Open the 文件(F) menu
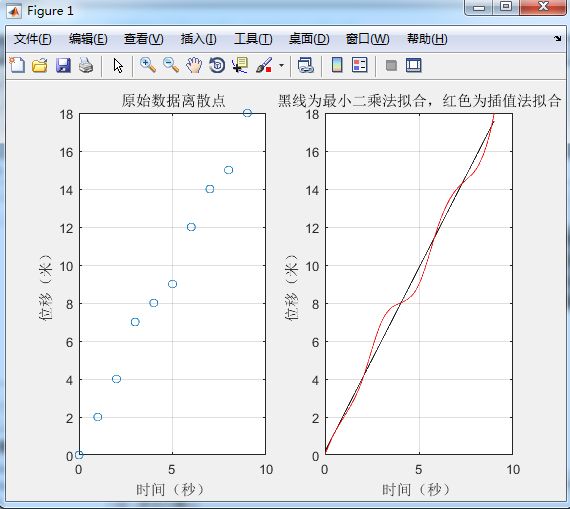 point(33,39)
